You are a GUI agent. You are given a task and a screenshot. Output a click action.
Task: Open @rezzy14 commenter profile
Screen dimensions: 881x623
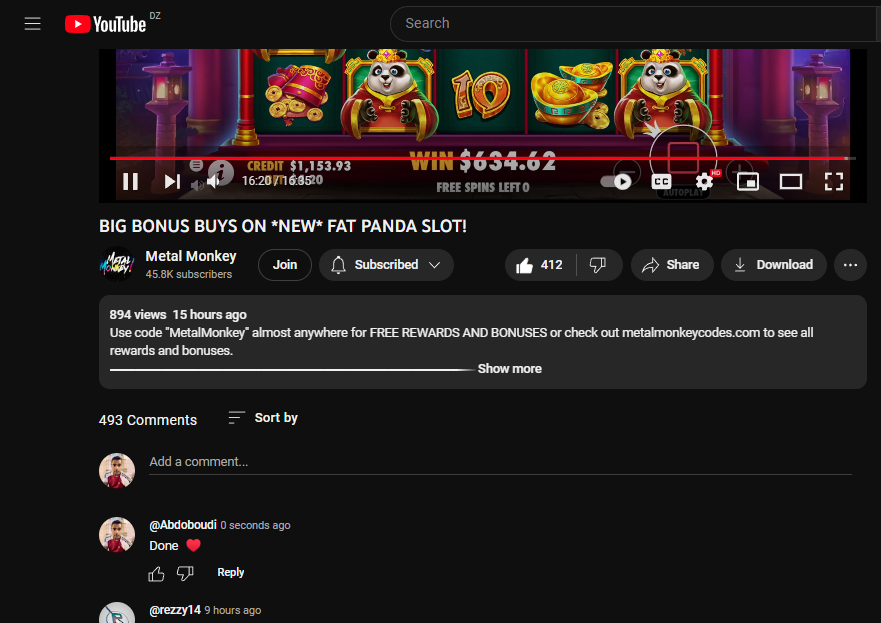(x=175, y=610)
